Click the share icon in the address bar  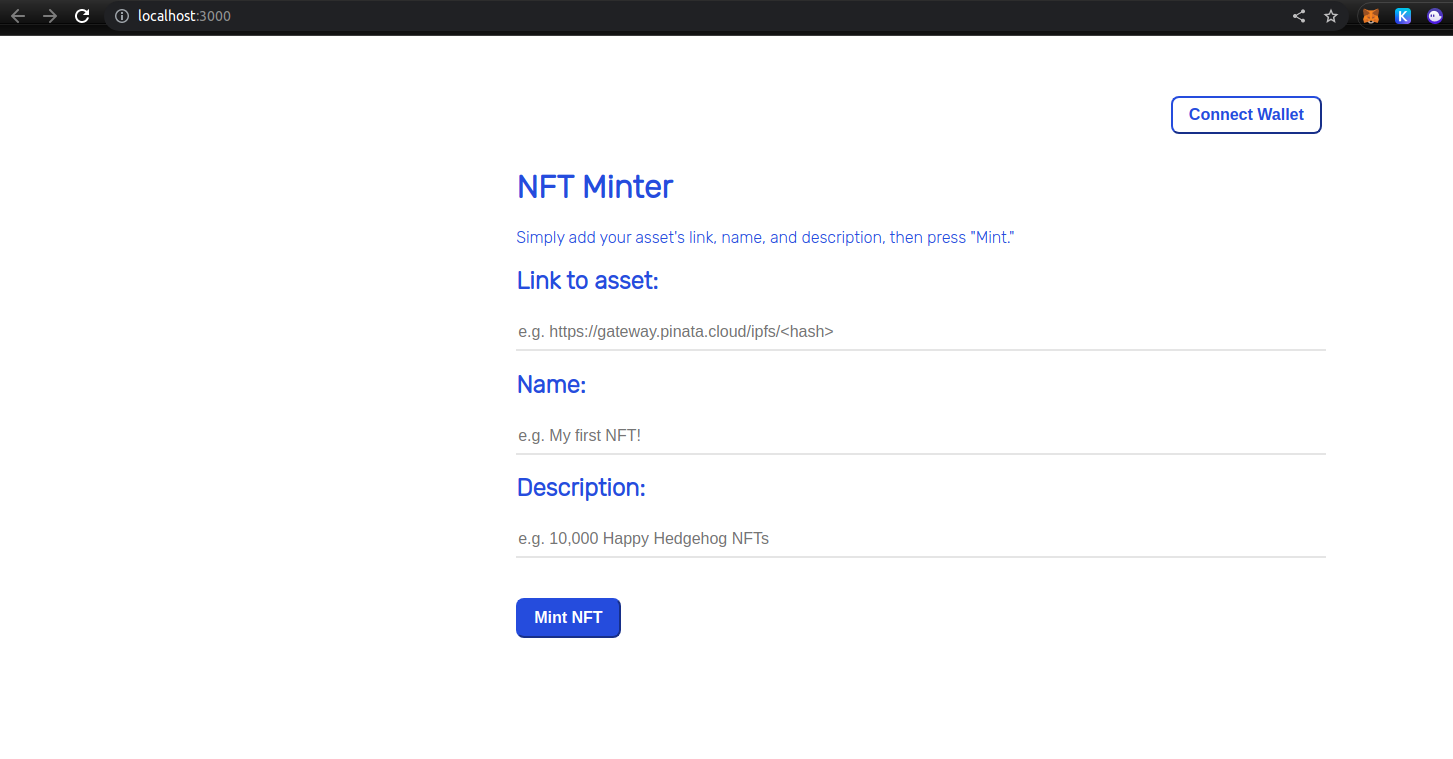(1299, 16)
